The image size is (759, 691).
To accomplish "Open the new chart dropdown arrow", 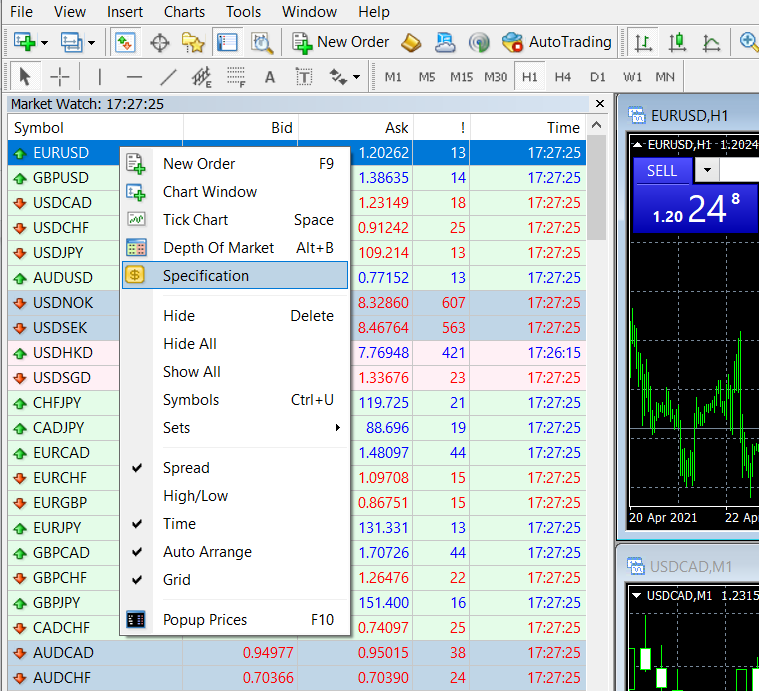I will pyautogui.click(x=45, y=43).
